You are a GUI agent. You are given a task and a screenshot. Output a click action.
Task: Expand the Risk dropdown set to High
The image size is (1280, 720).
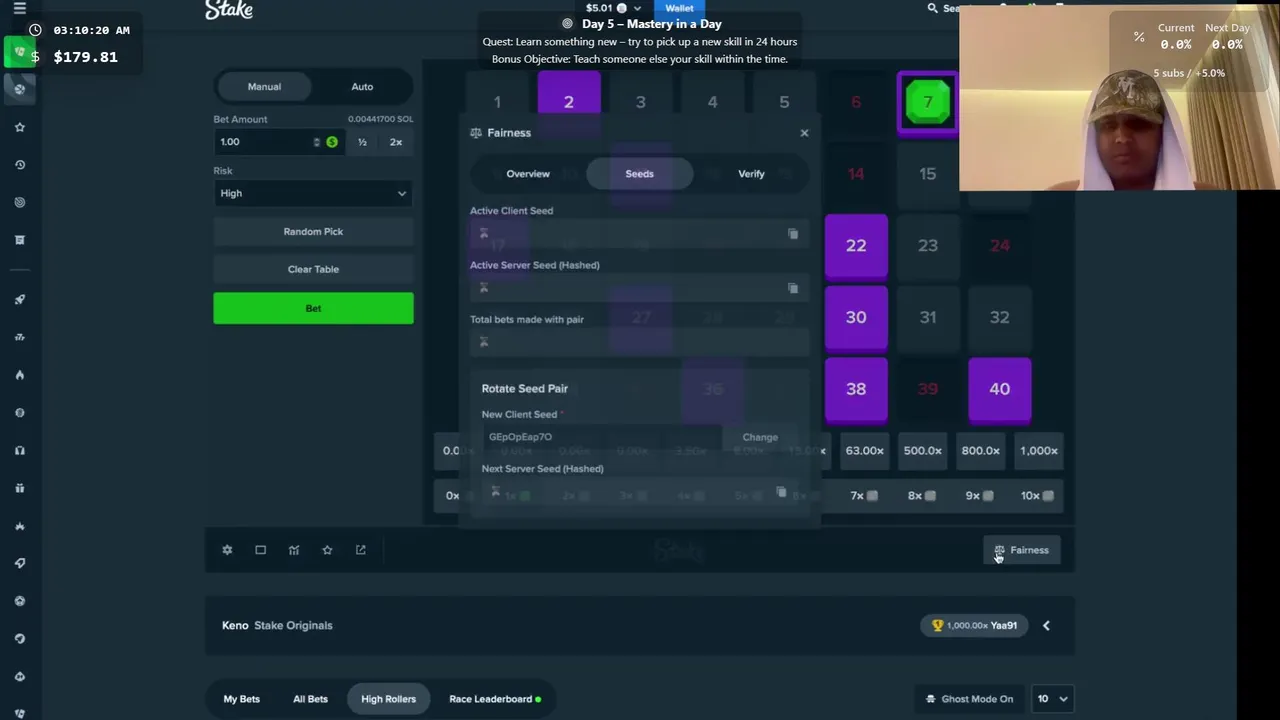point(313,194)
